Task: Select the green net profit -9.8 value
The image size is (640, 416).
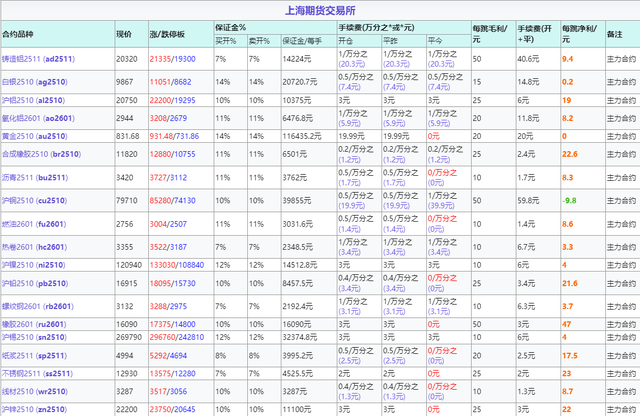Action: 569,200
